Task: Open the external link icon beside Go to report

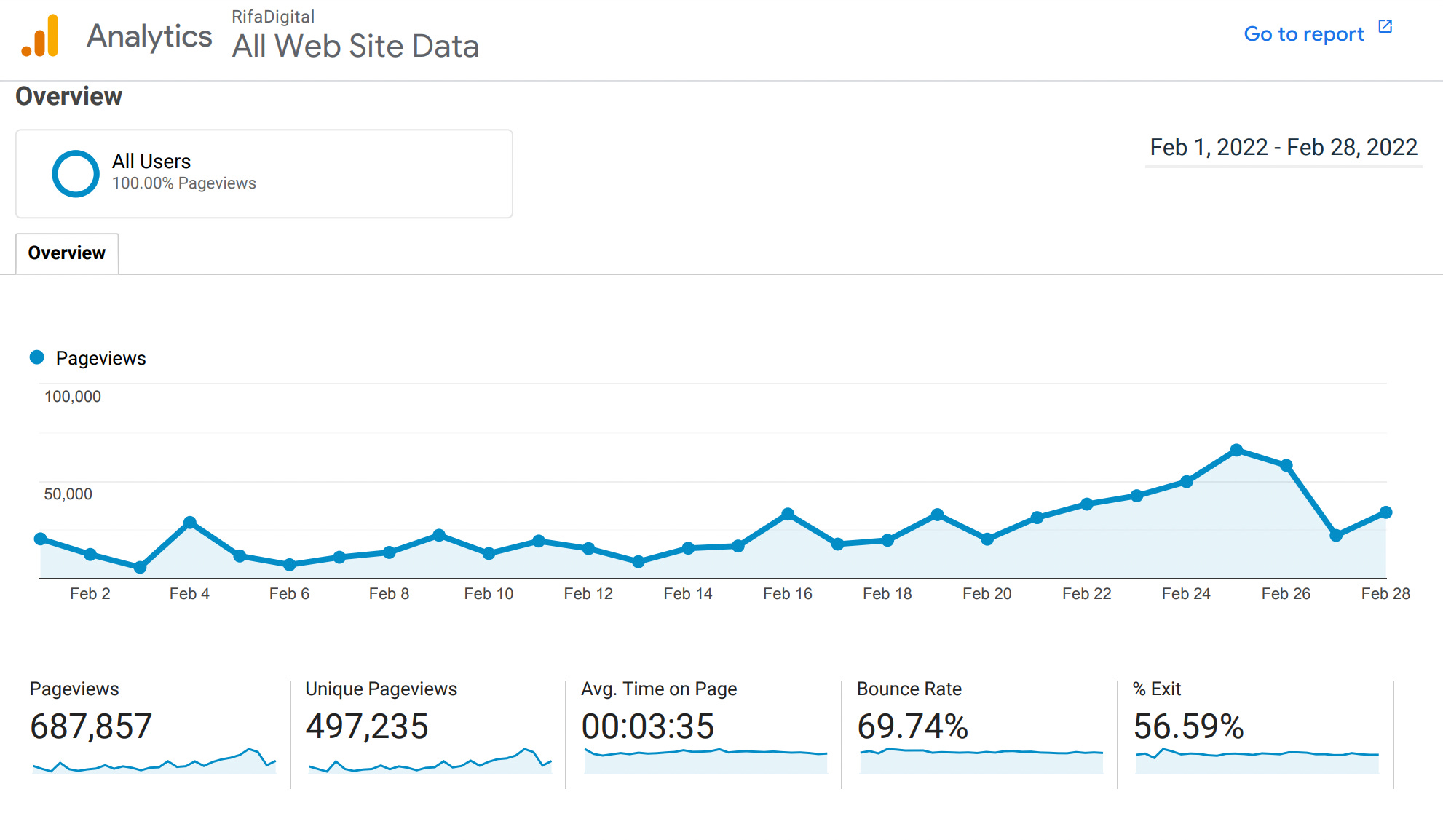Action: [x=1385, y=27]
